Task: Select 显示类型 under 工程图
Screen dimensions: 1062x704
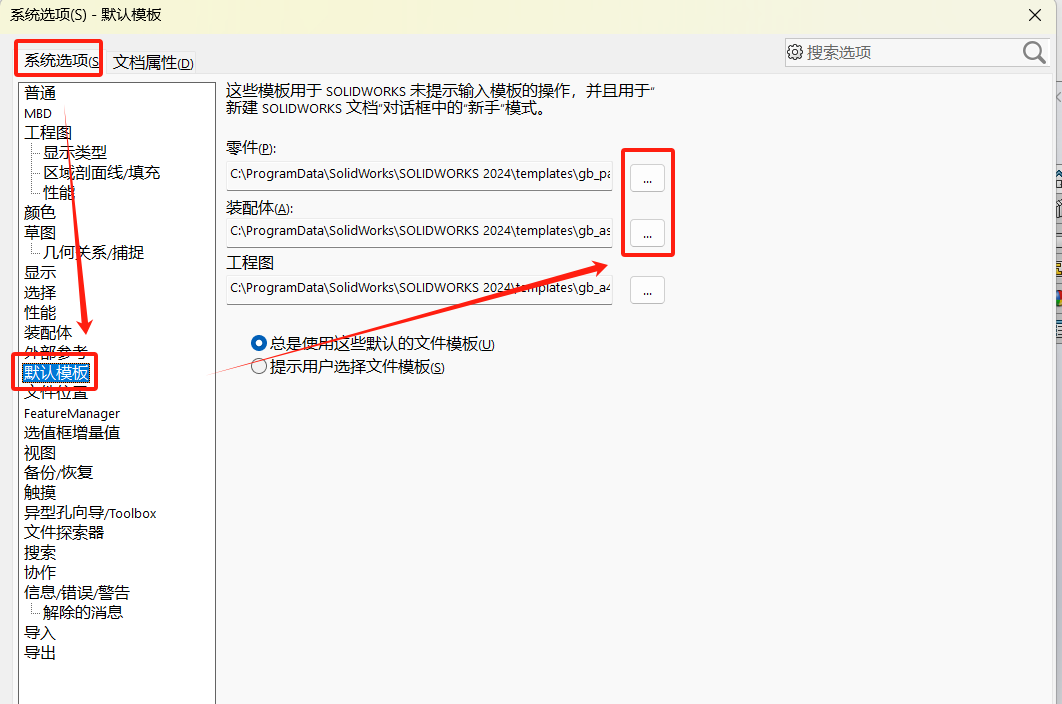Action: (75, 152)
